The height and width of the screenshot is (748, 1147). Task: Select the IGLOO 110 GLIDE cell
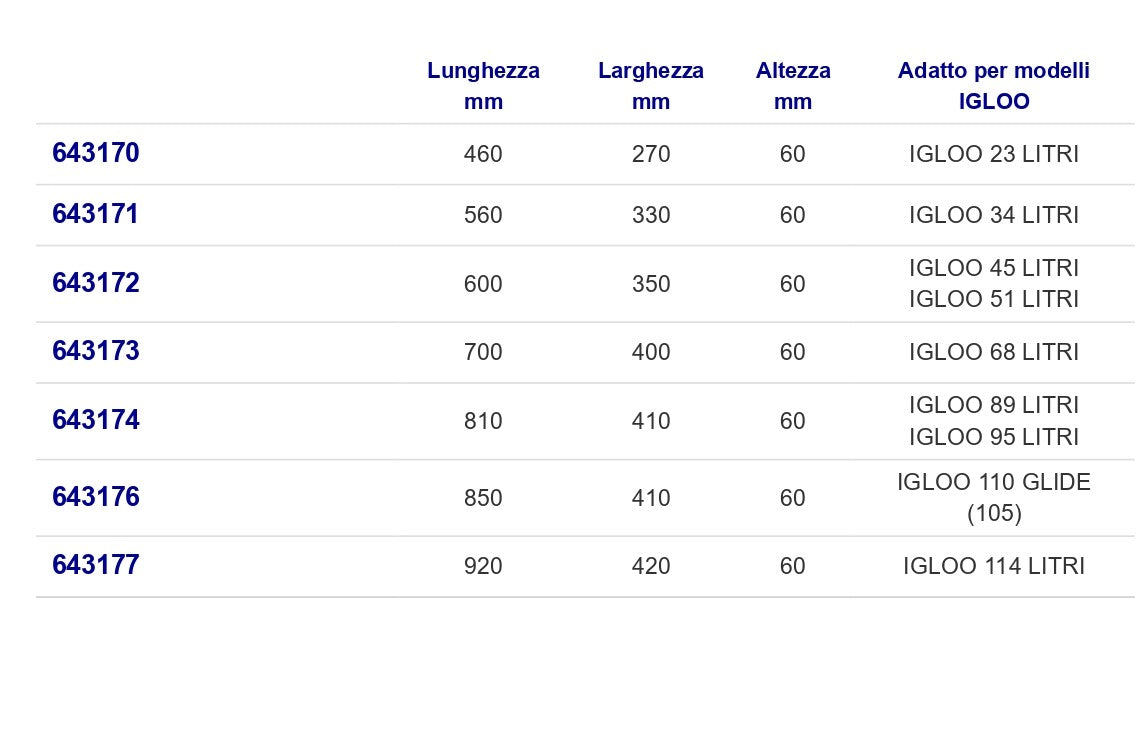(x=993, y=497)
